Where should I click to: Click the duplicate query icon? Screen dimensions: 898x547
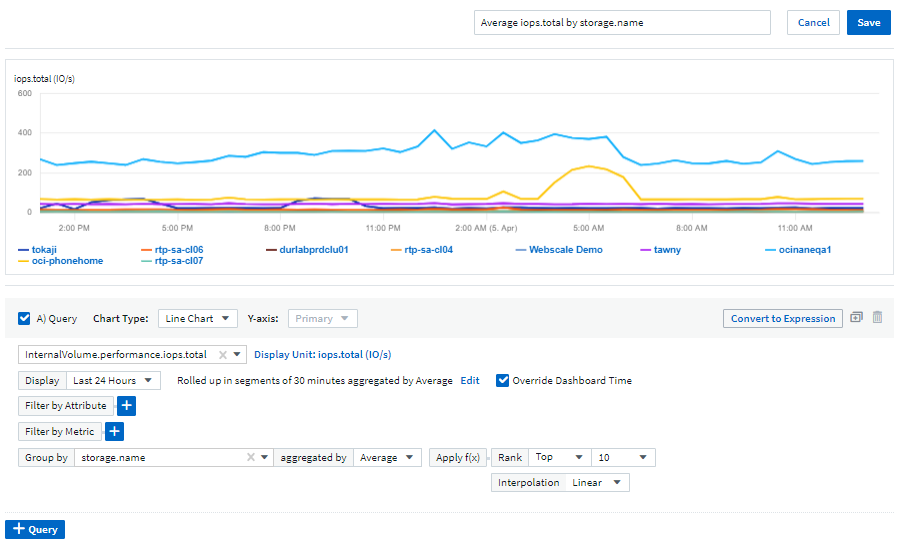856,318
